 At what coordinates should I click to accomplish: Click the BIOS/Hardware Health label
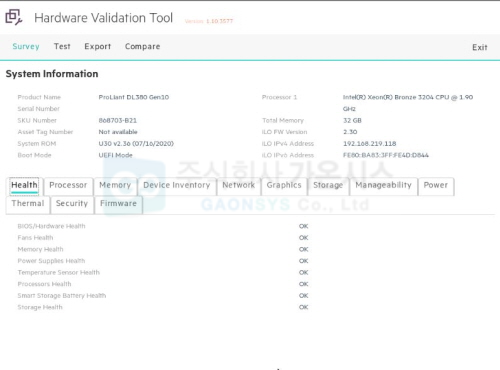(51, 226)
